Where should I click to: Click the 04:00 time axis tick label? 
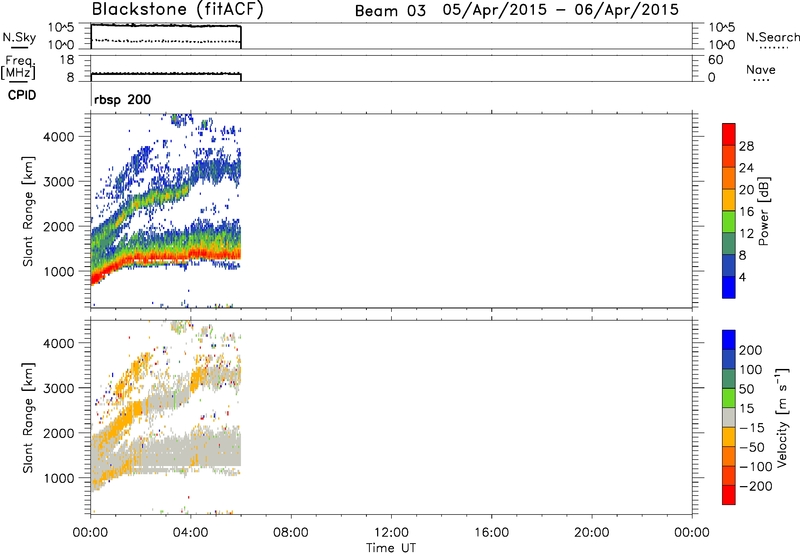[190, 533]
